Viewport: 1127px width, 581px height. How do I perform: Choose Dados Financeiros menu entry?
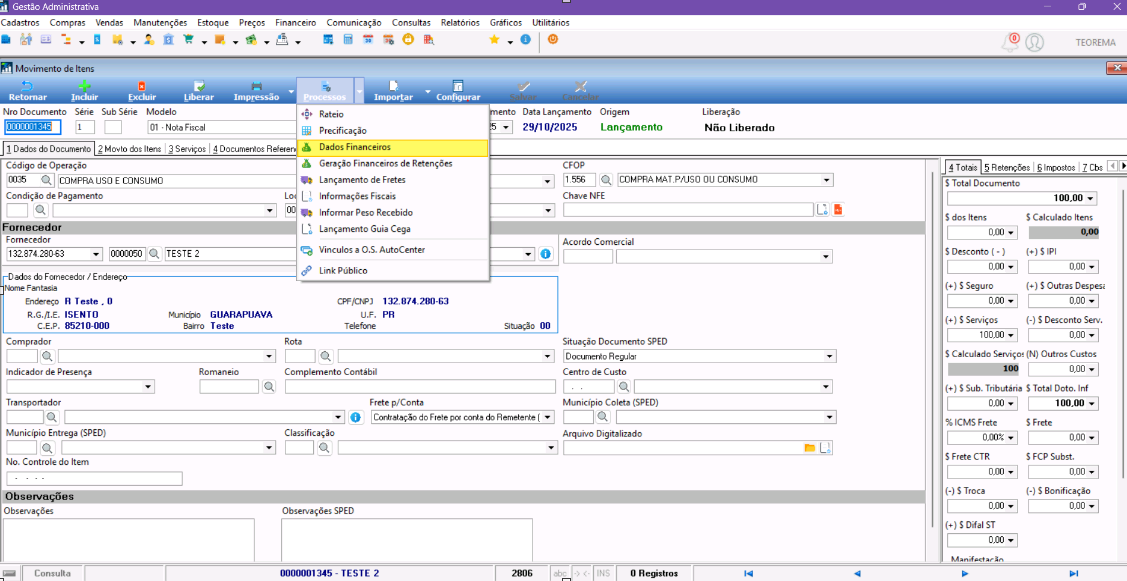[393, 147]
